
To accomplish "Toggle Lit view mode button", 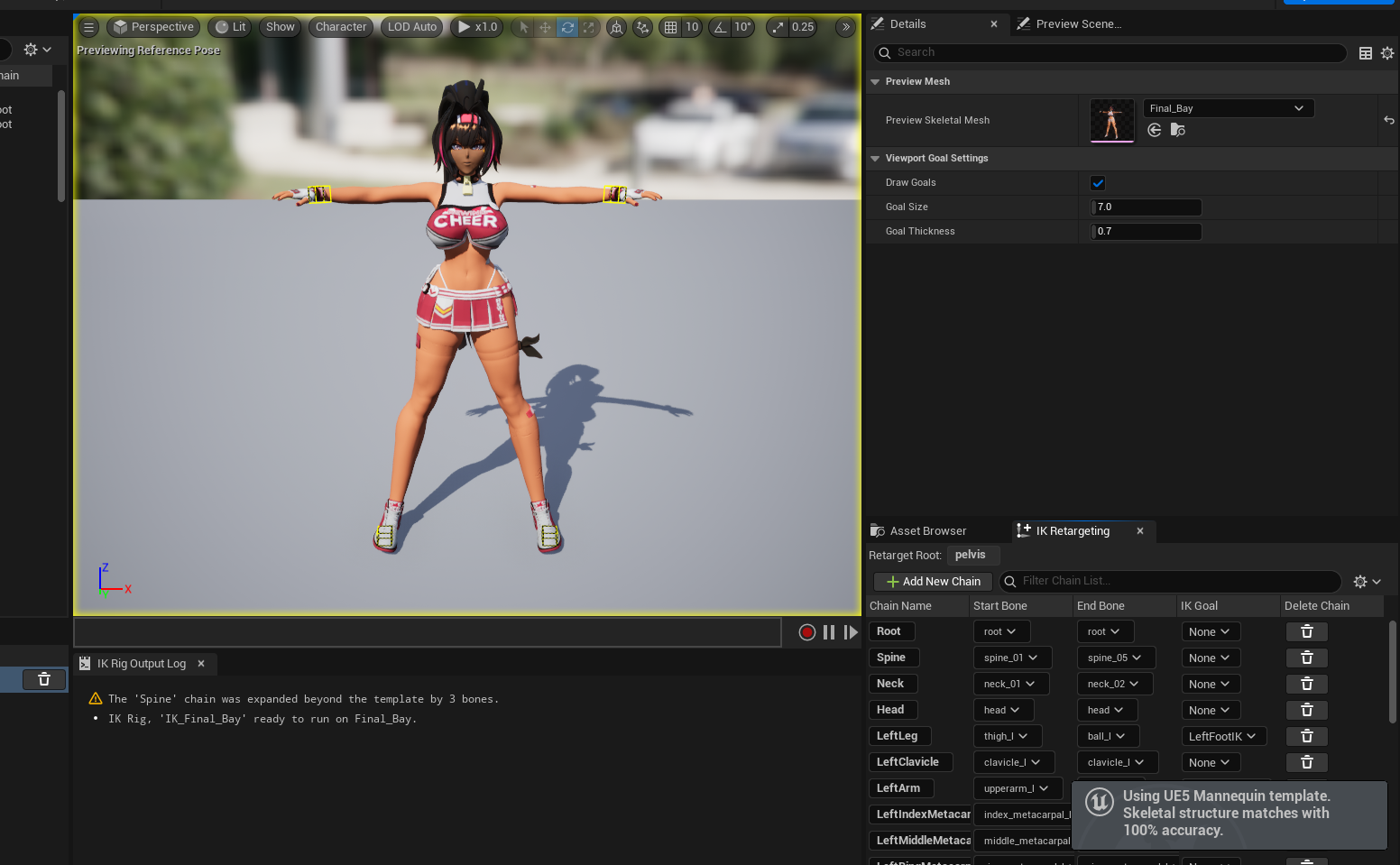I will (231, 27).
